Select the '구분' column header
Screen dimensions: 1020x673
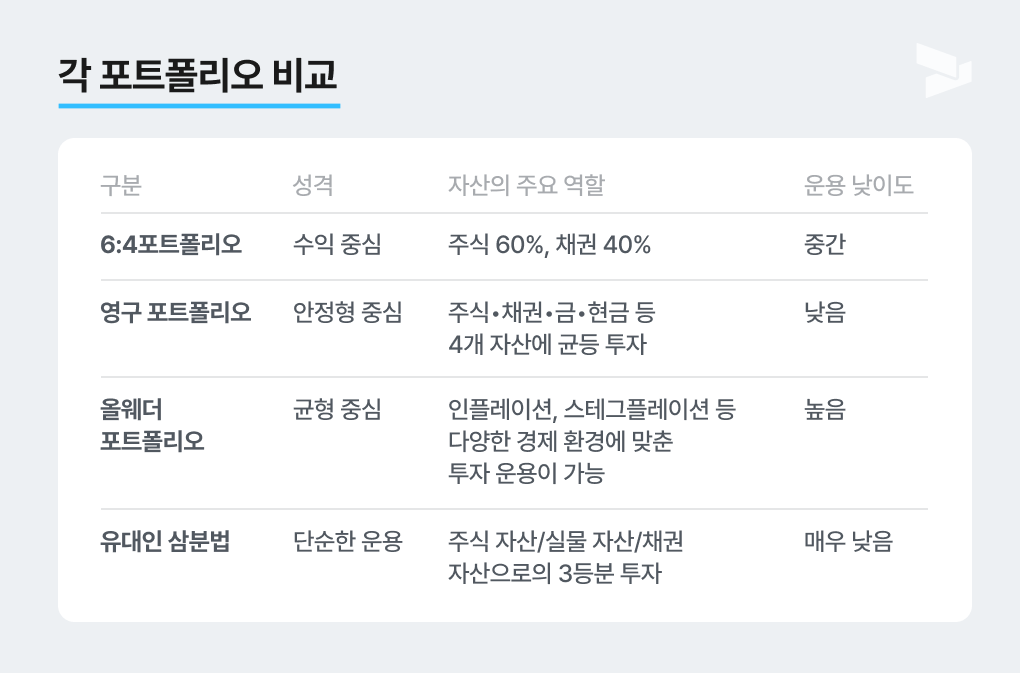click(121, 185)
